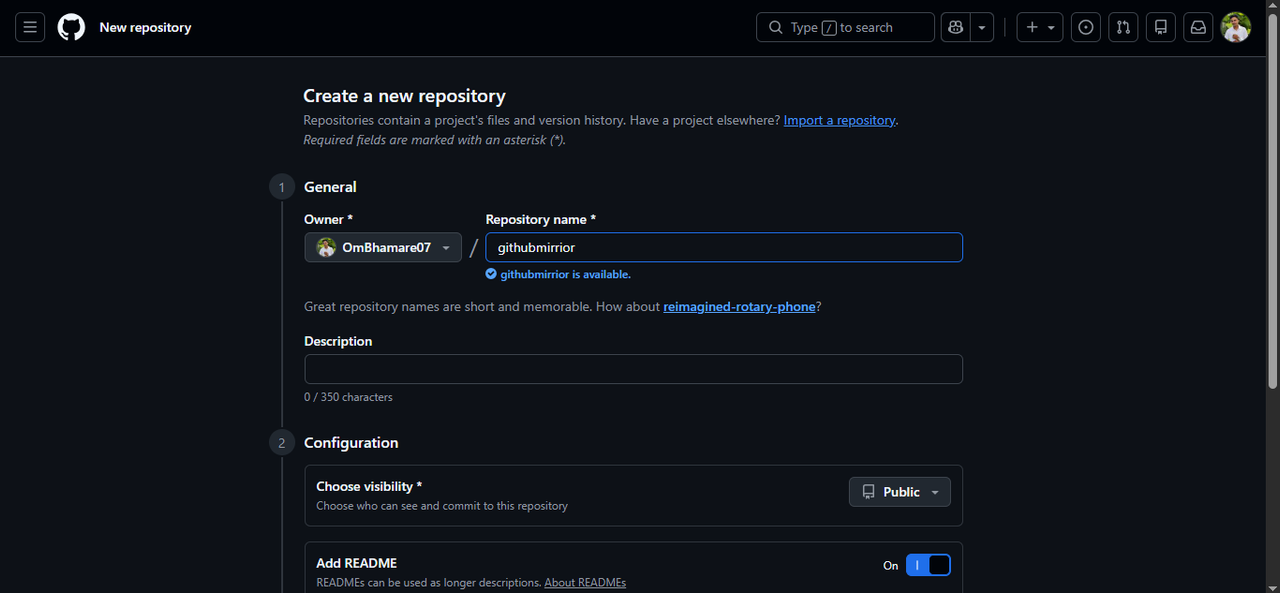This screenshot has height=593, width=1280.
Task: Open the hamburger navigation menu
Action: pos(30,27)
